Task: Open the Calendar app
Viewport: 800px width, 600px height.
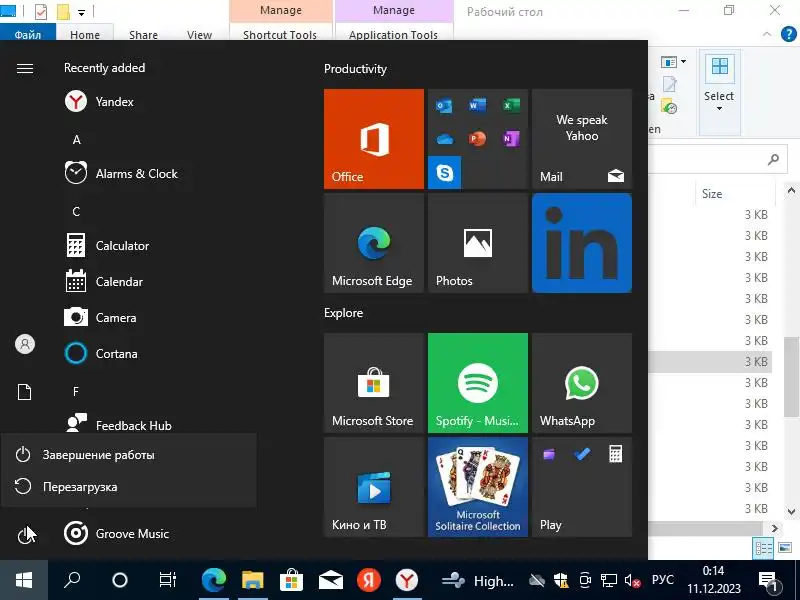Action: coord(104,282)
